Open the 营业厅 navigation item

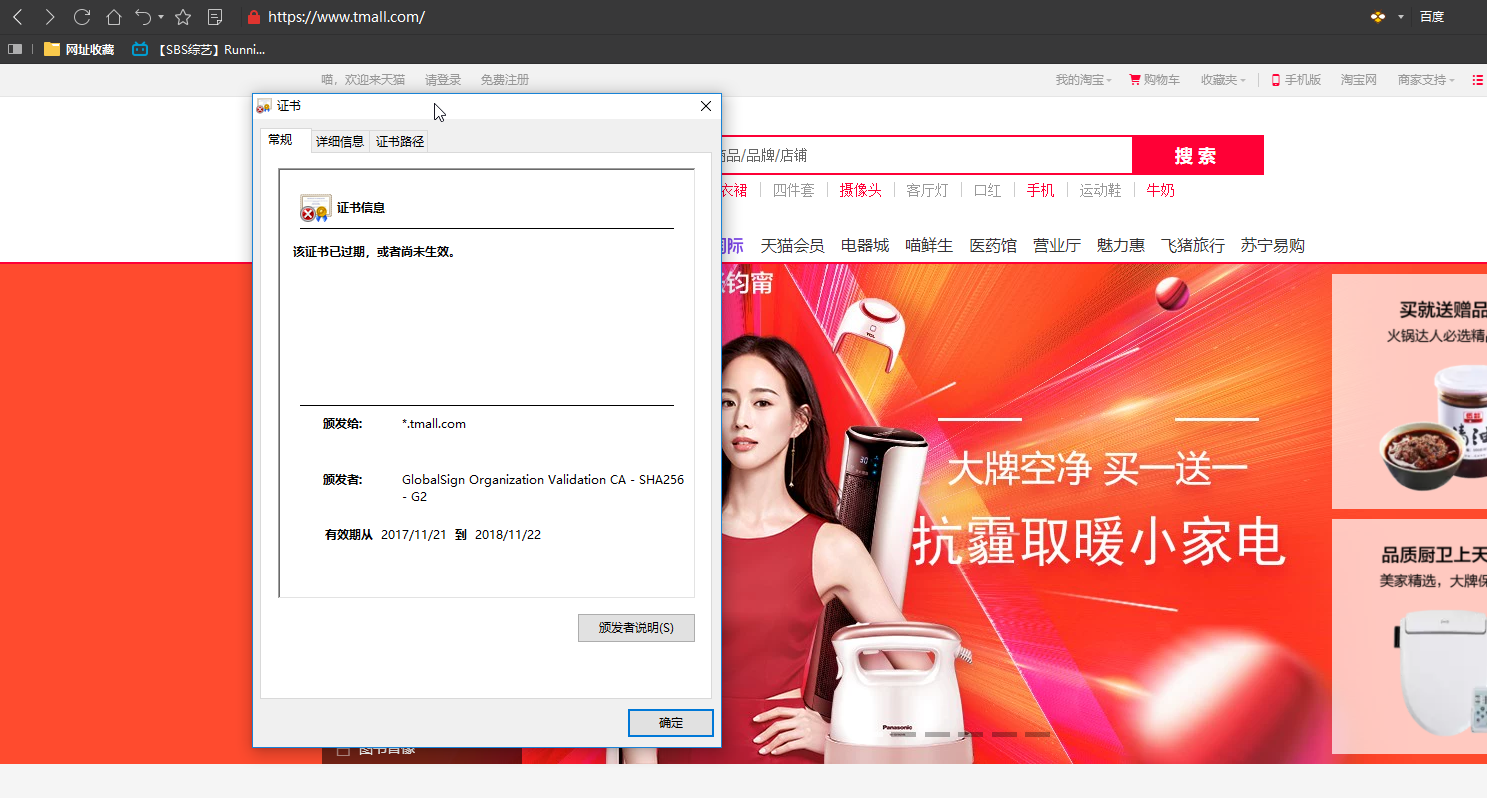(1057, 245)
